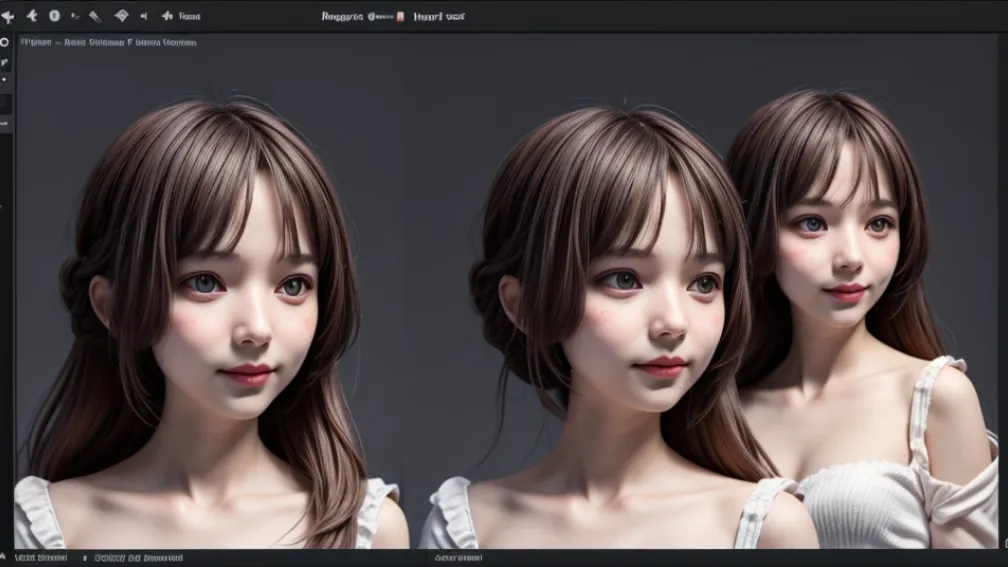The image size is (1008, 567).
Task: Select the left portrait render viewport
Action: click(x=210, y=300)
